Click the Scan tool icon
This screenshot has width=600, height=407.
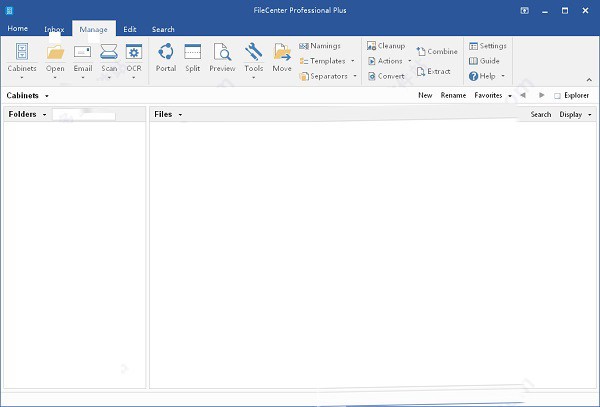coord(109,52)
